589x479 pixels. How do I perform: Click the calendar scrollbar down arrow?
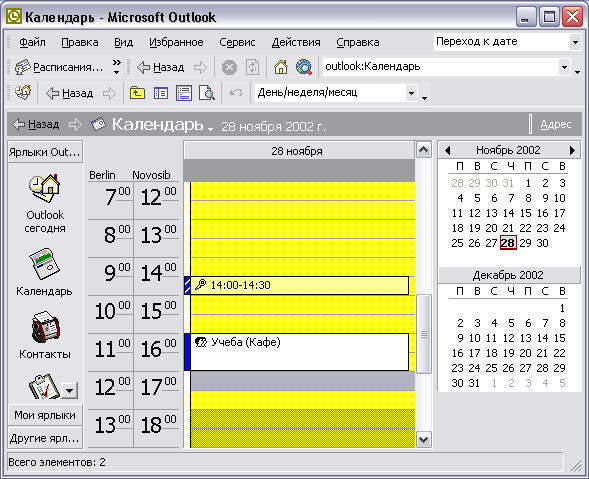click(424, 439)
